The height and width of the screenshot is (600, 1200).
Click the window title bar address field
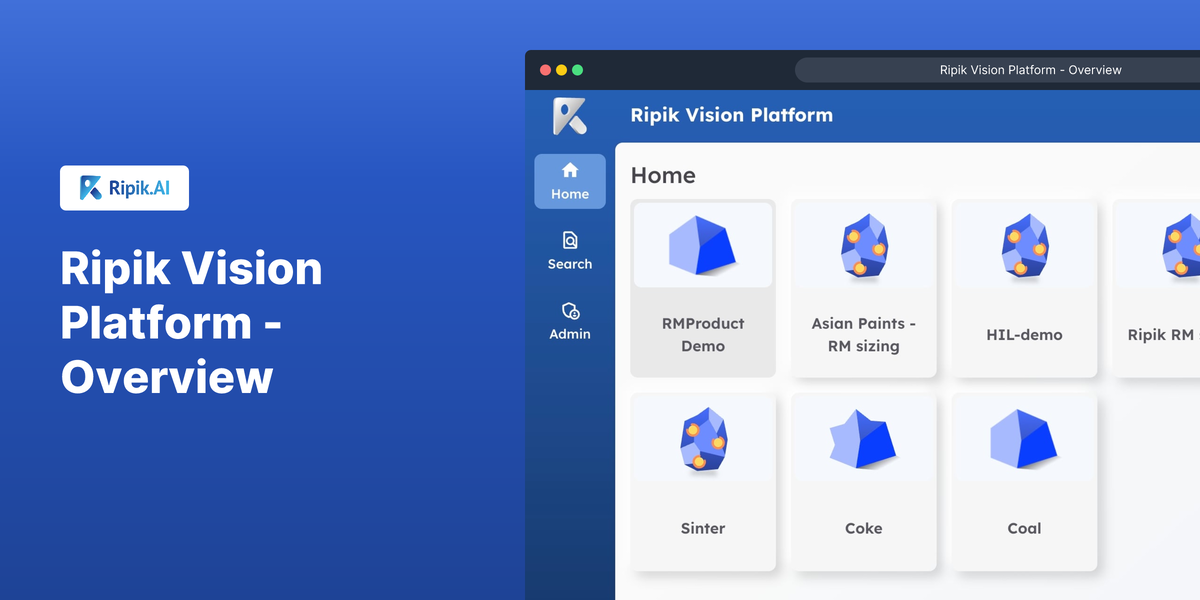tap(998, 70)
